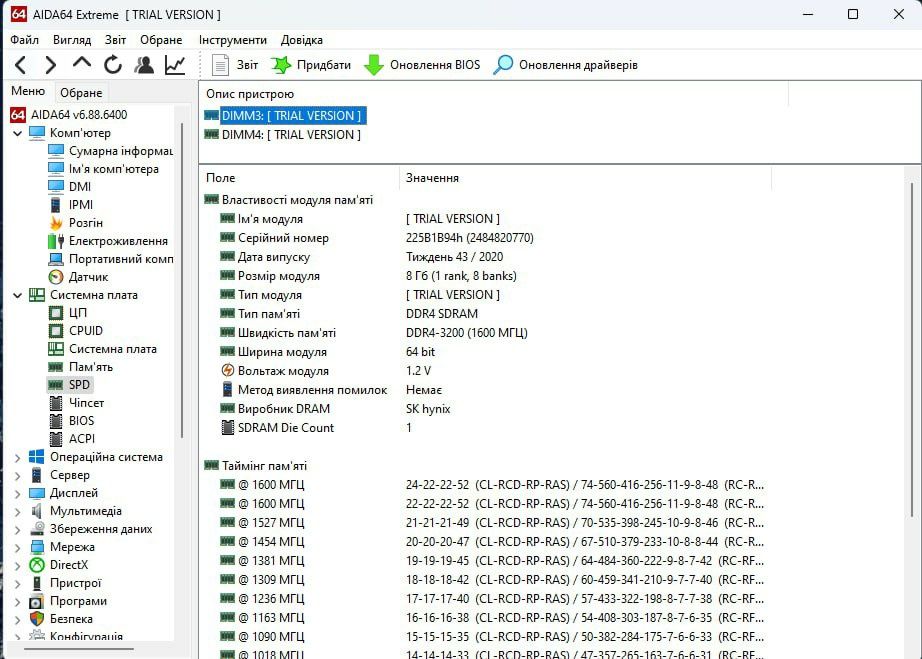
Task: Expand the Дисплей tree node
Action: coord(18,493)
